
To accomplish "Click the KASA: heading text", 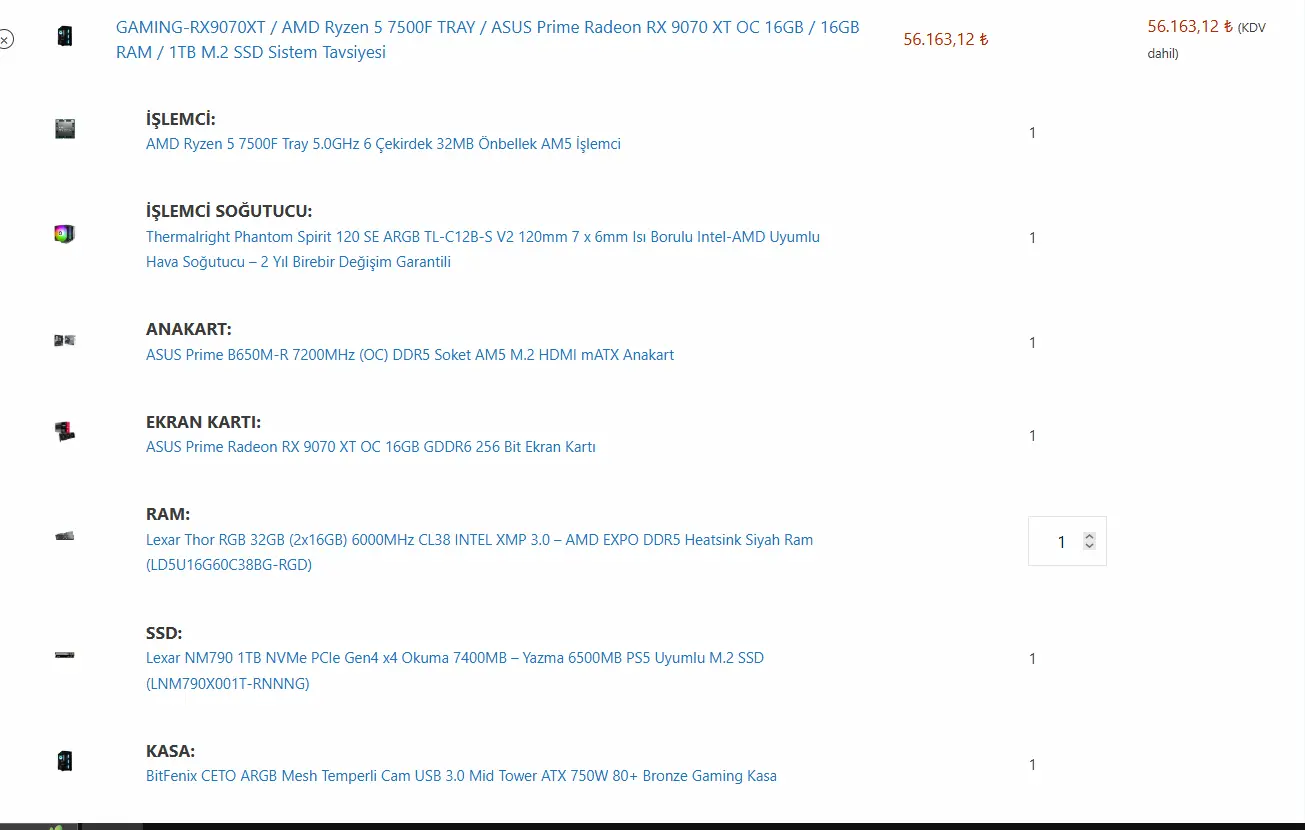I will point(171,751).
